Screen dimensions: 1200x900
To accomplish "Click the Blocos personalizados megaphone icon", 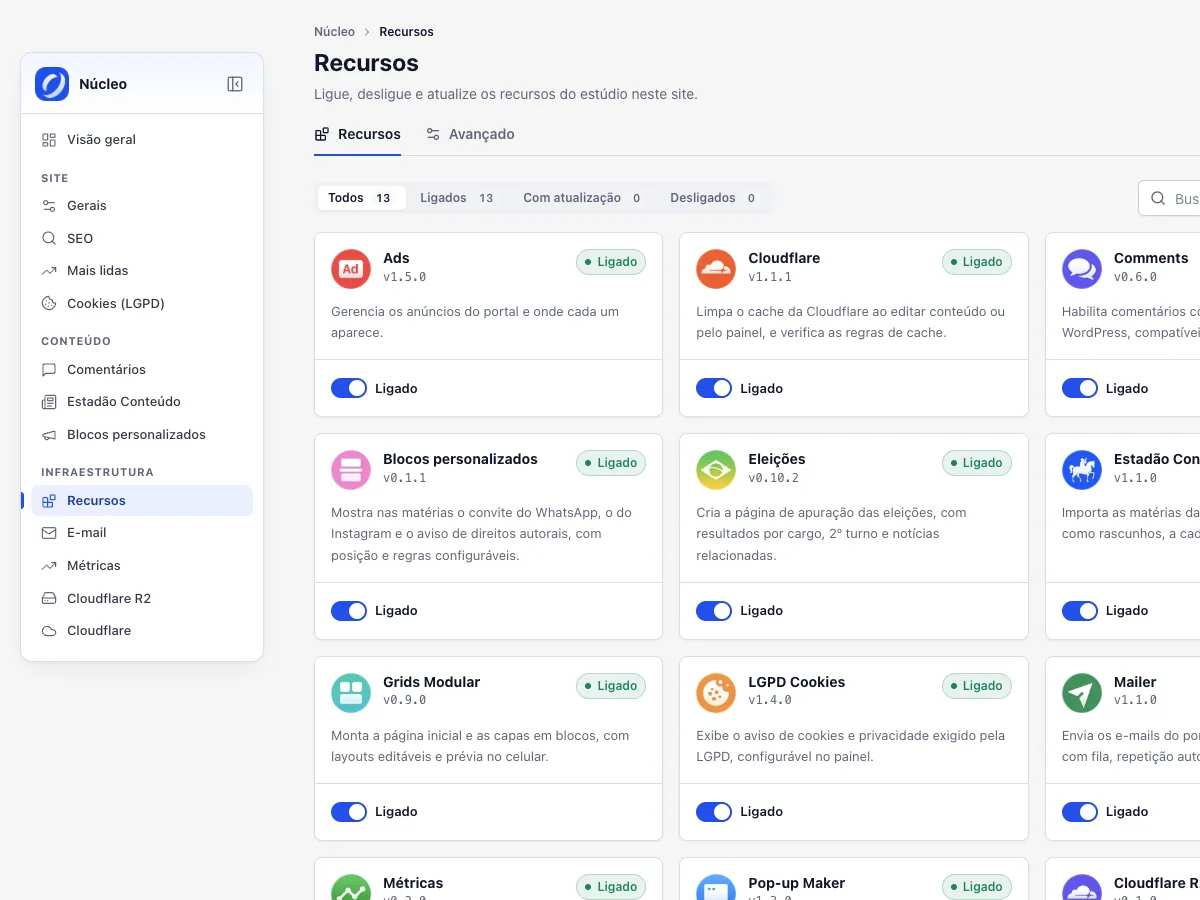I will (x=49, y=435).
